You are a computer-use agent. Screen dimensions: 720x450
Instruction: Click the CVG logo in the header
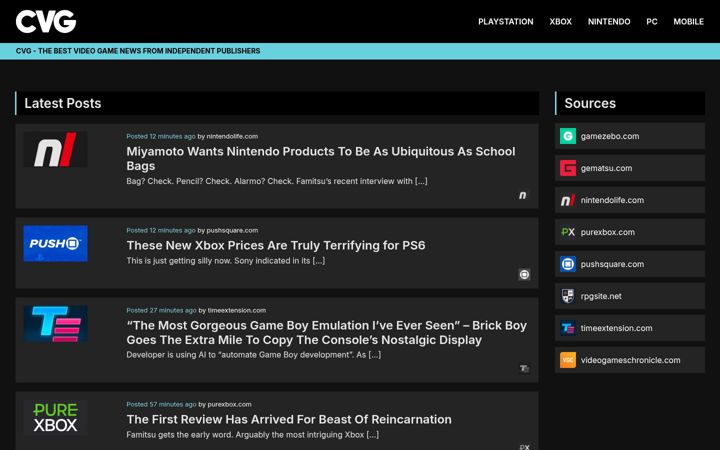point(46,22)
